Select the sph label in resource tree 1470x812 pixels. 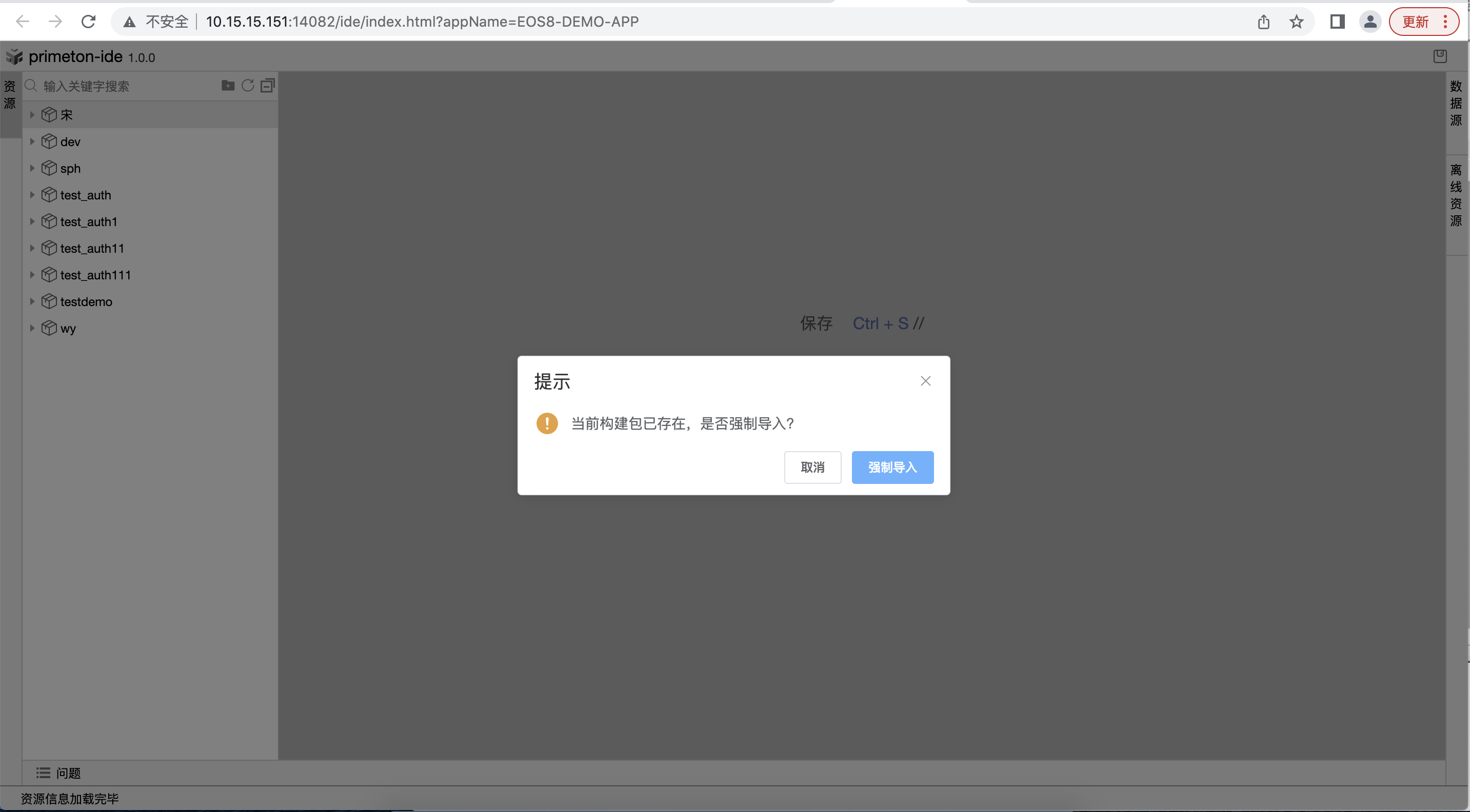(x=70, y=169)
